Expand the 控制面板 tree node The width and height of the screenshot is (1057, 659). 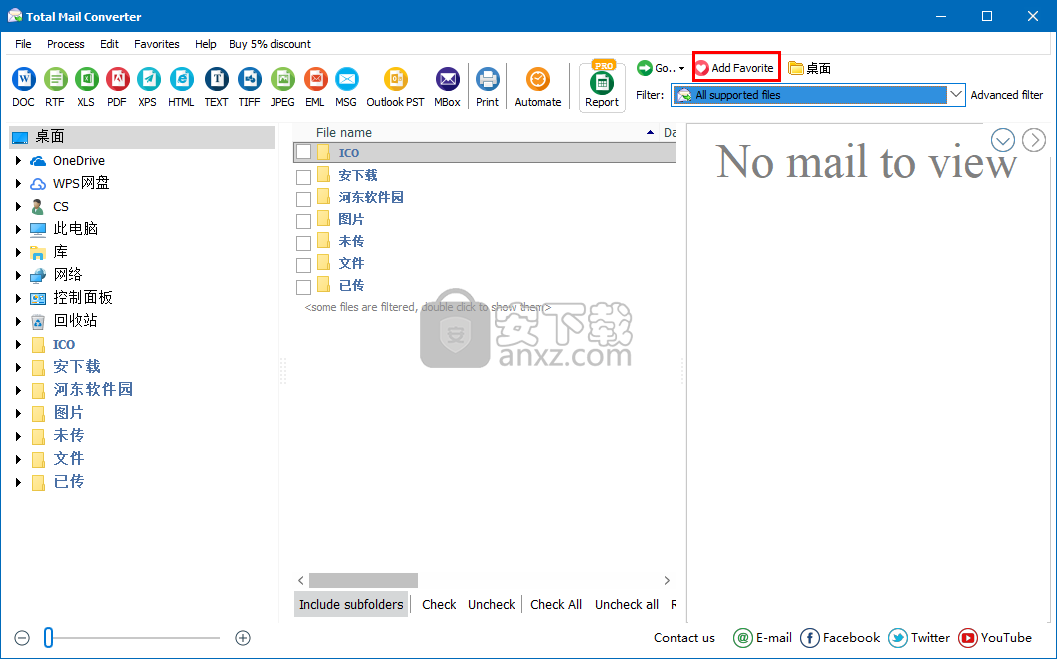point(18,298)
